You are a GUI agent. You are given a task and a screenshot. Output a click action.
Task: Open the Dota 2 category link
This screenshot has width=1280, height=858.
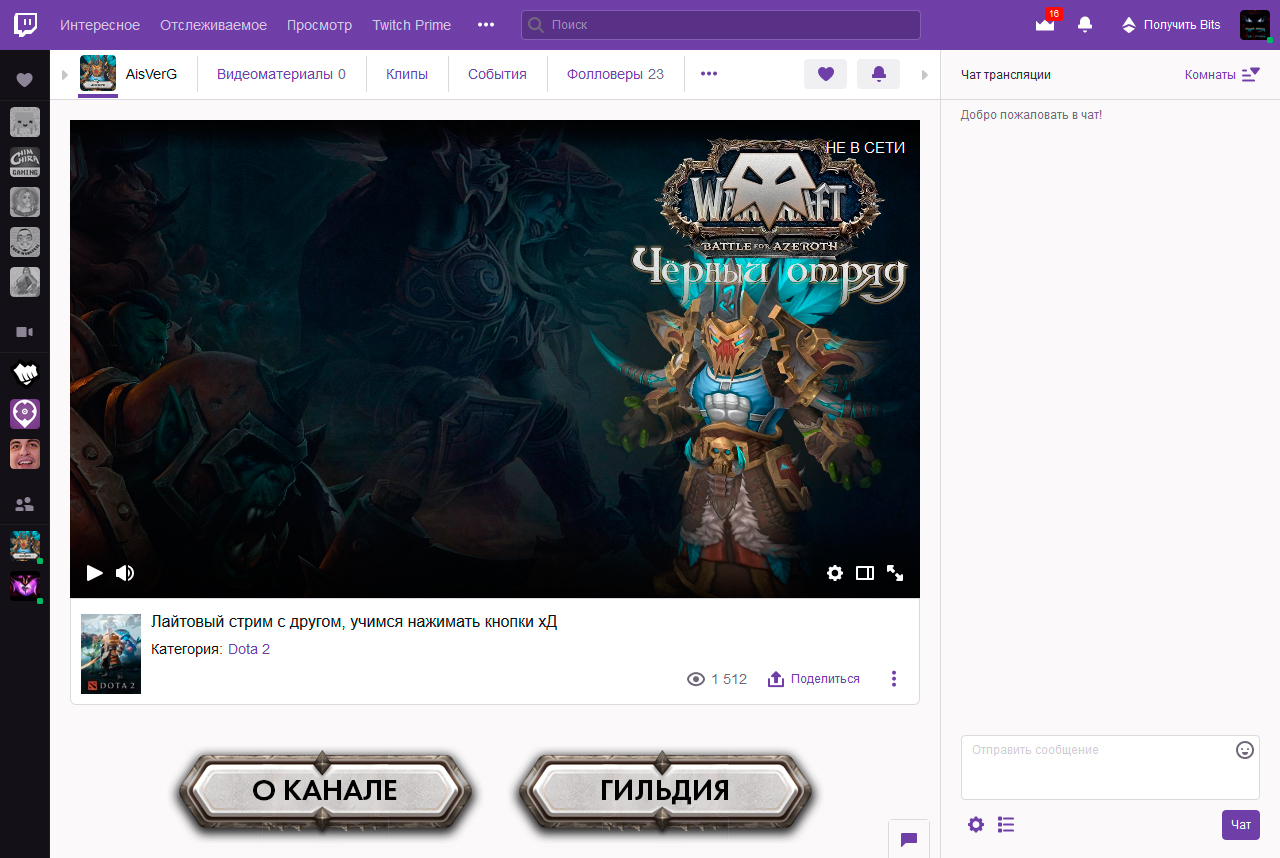pyautogui.click(x=248, y=648)
